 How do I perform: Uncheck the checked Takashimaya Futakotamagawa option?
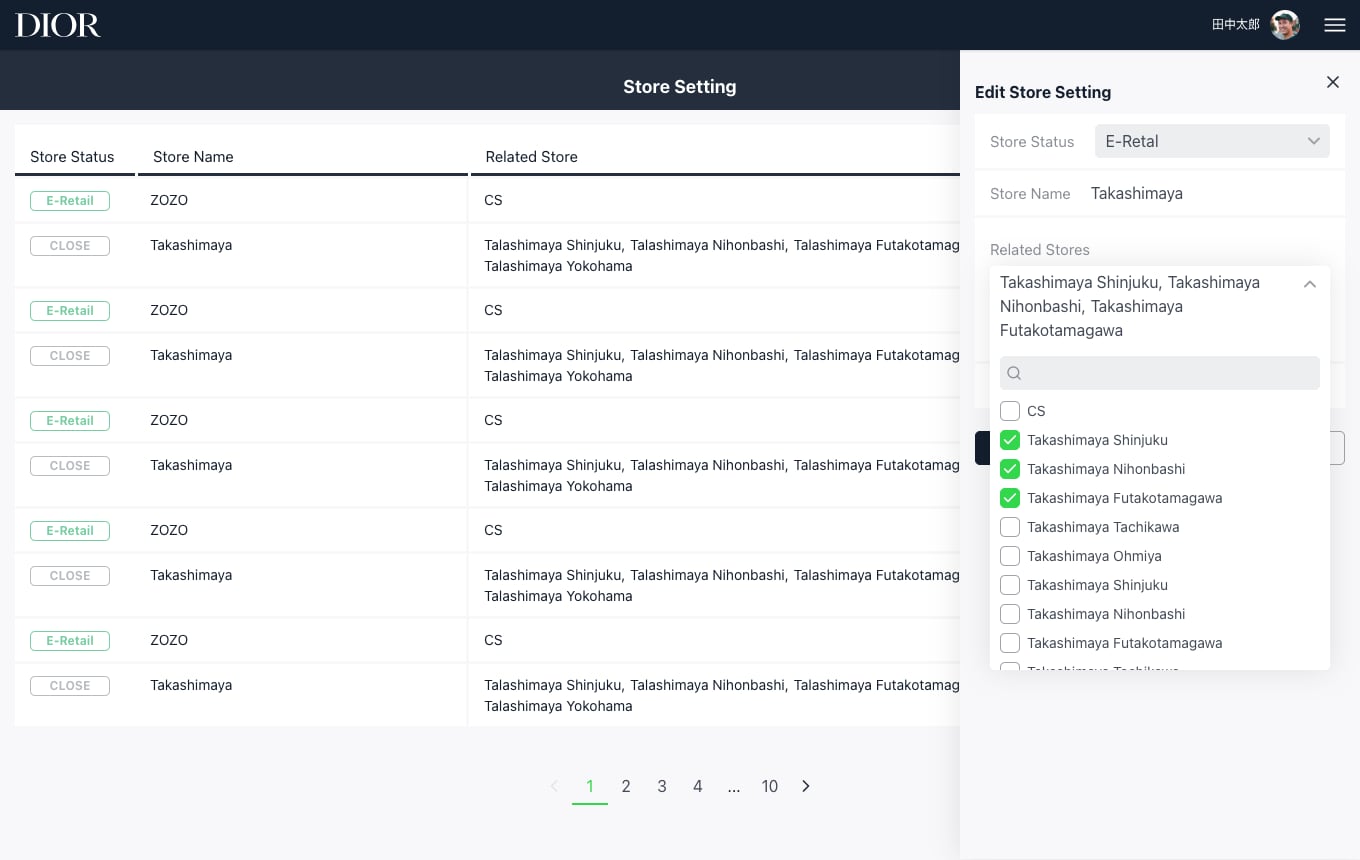(x=1010, y=498)
